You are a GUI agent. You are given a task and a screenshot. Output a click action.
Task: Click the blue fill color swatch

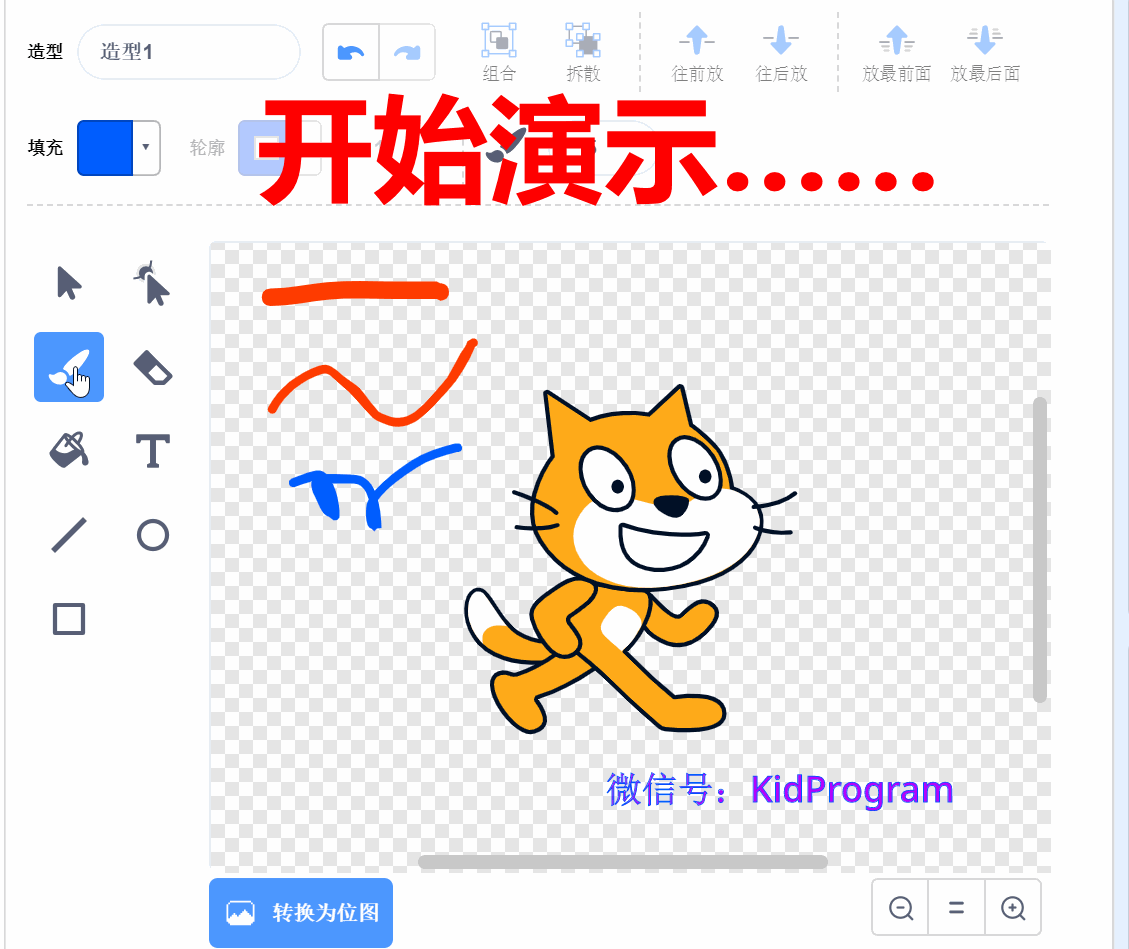pyautogui.click(x=105, y=148)
